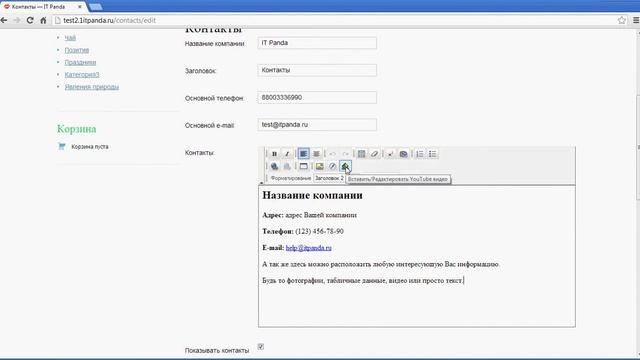This screenshot has width=640, height=360.
Task: Open the Категория3 link
Action: click(x=82, y=74)
